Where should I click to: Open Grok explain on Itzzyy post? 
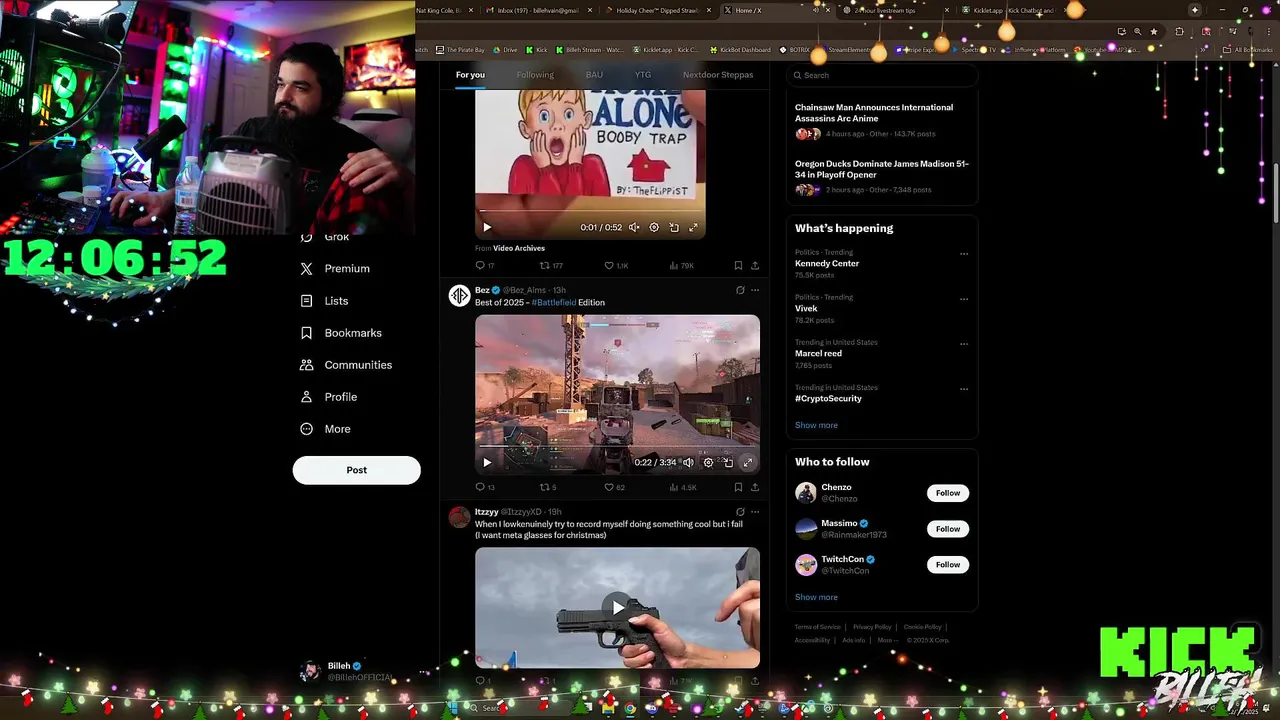tap(740, 512)
